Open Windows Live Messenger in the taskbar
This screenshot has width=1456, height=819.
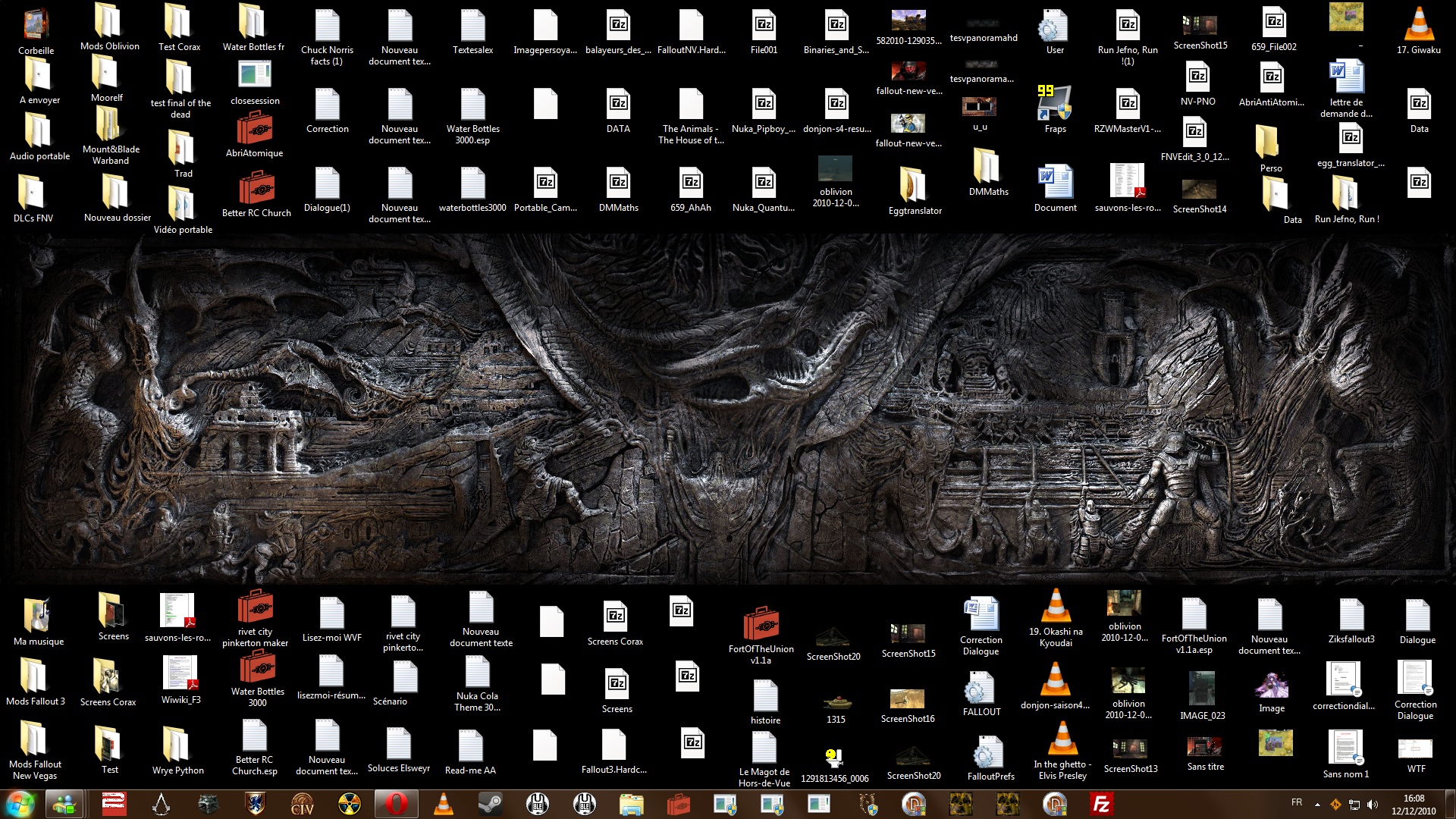pyautogui.click(x=64, y=804)
